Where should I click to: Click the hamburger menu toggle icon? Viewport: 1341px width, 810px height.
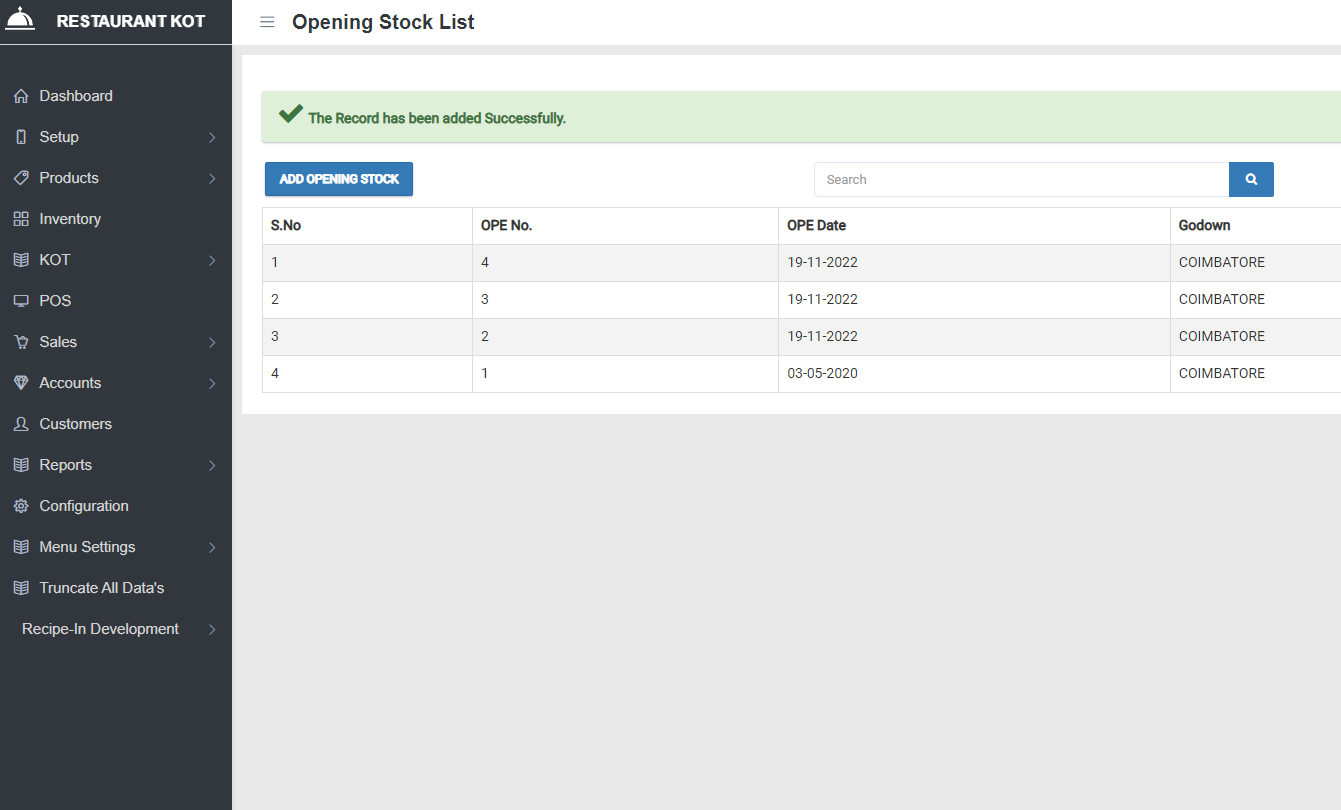(267, 22)
